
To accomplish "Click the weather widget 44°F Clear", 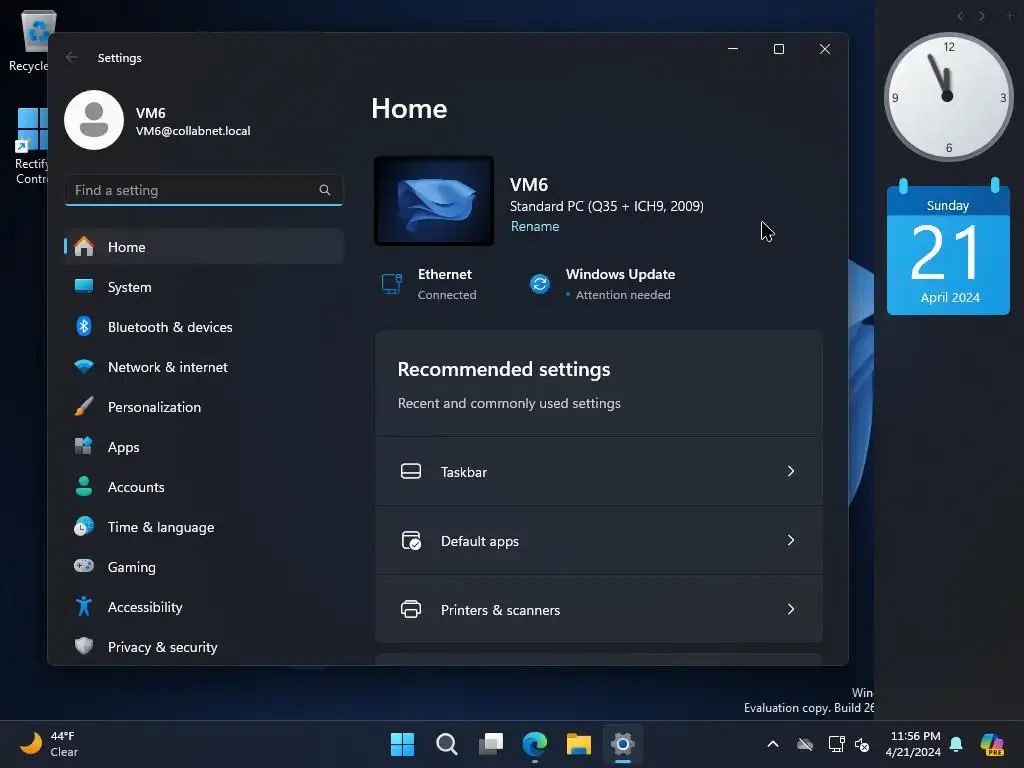I will (49, 744).
